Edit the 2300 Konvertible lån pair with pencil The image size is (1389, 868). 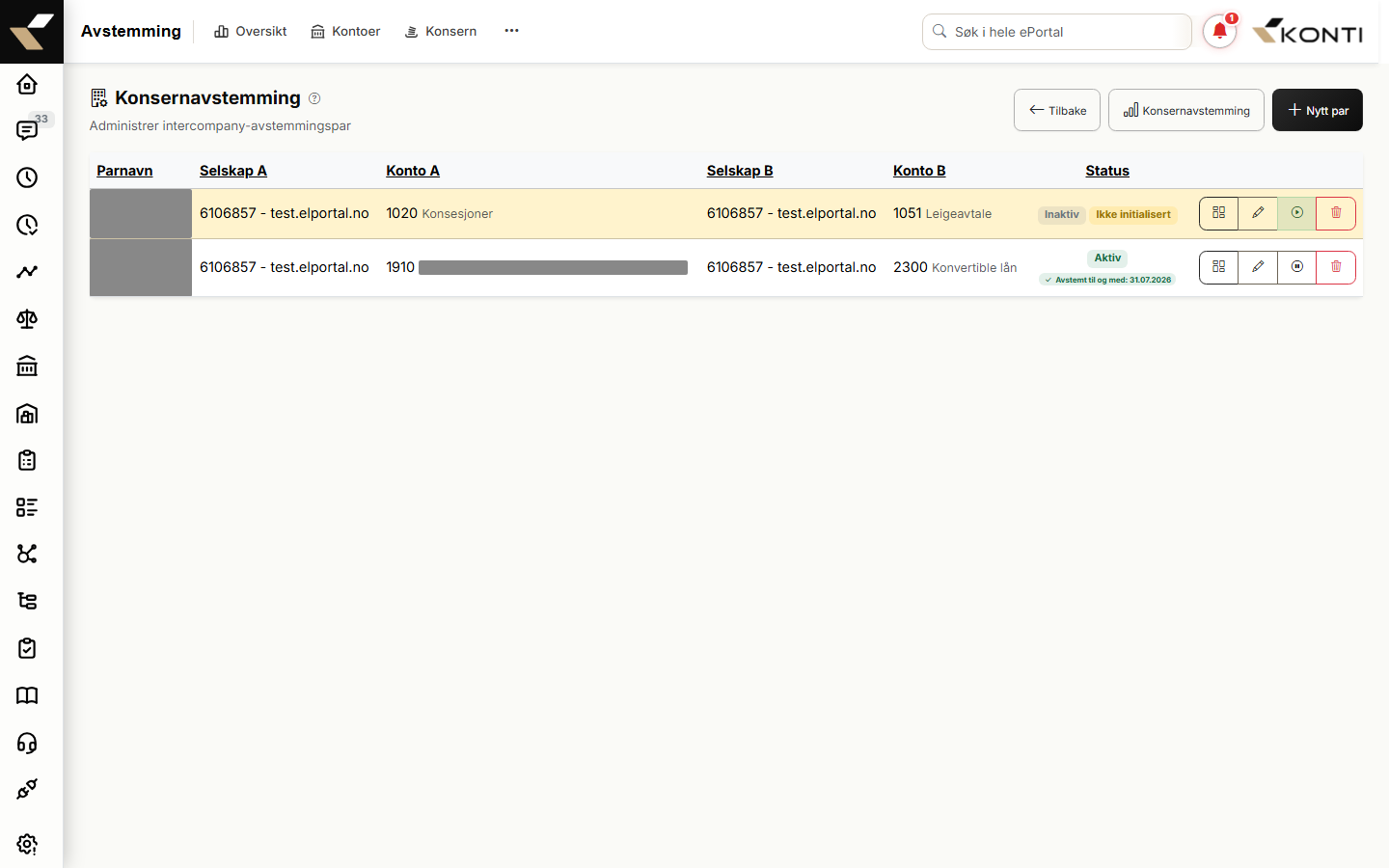tap(1258, 267)
